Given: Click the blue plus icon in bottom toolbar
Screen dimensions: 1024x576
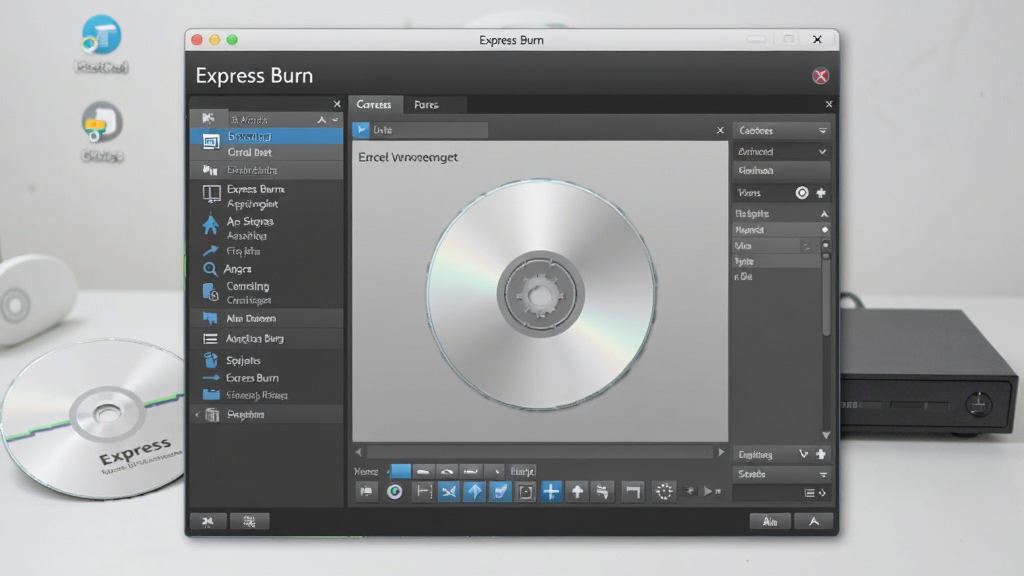Looking at the screenshot, I should tap(551, 492).
